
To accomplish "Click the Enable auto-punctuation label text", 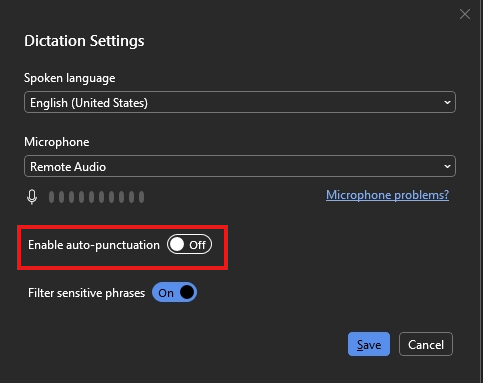I will point(94,245).
